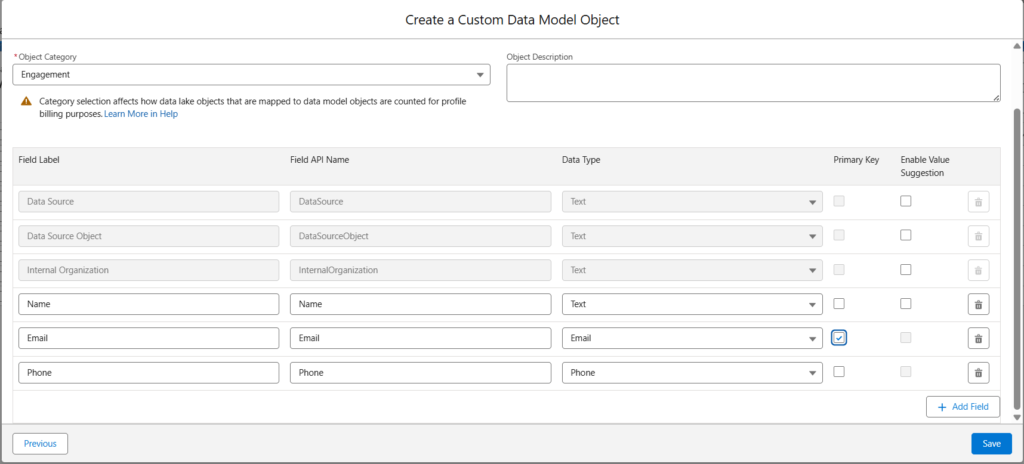Click the Primary Key column header
The width and height of the screenshot is (1024, 464).
[856, 160]
